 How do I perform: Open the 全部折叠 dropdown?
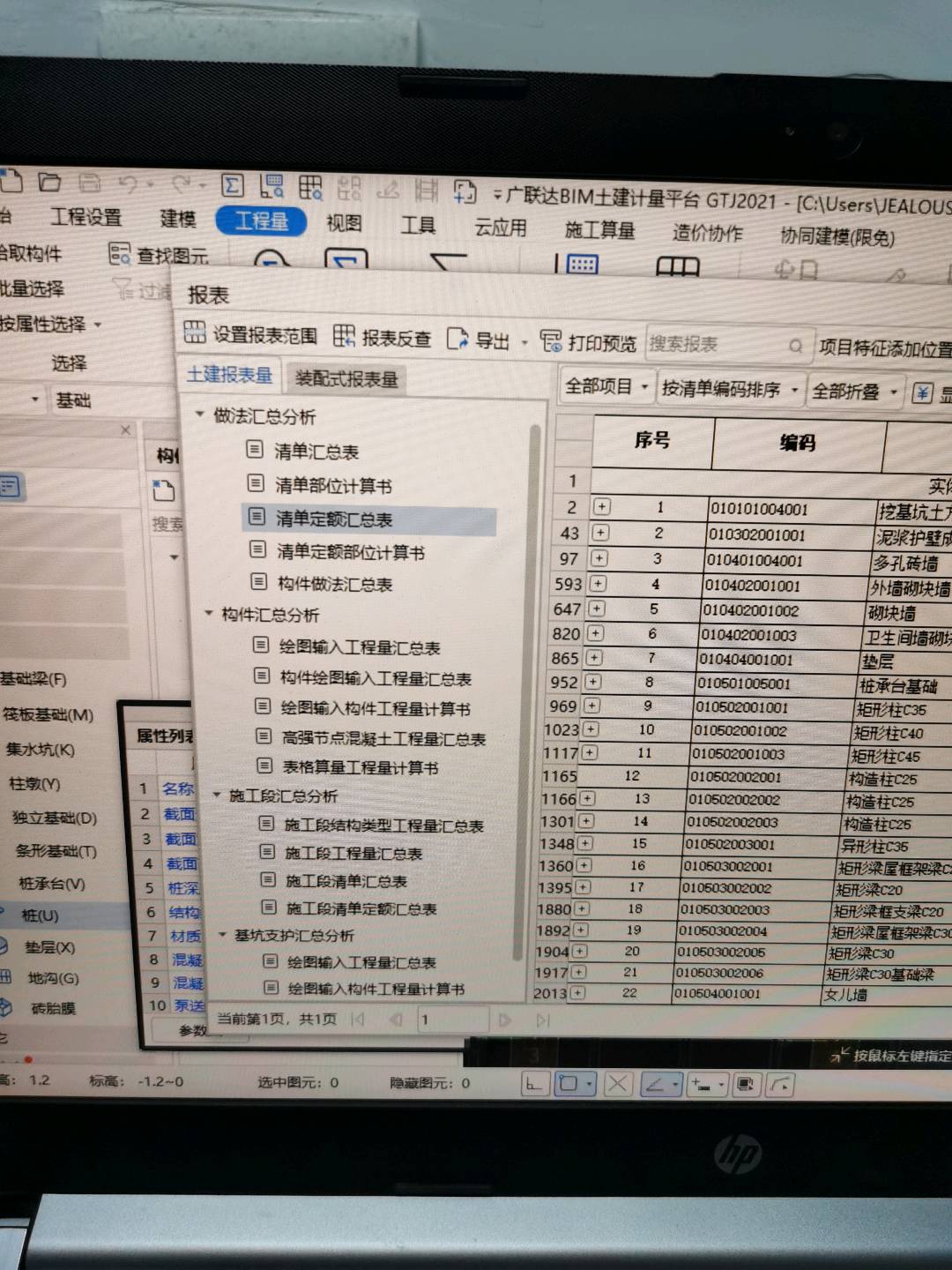(854, 392)
